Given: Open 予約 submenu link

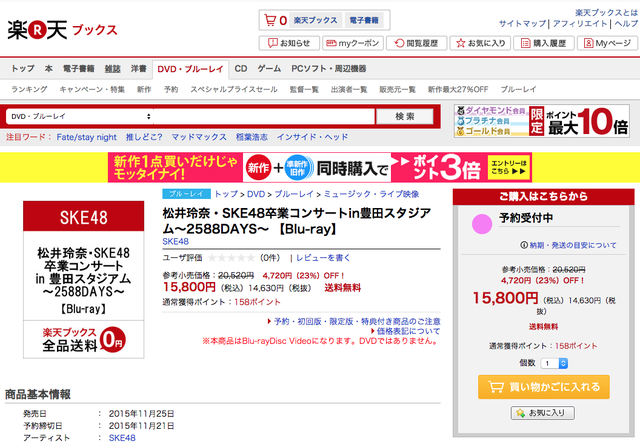Looking at the screenshot, I should click(171, 89).
